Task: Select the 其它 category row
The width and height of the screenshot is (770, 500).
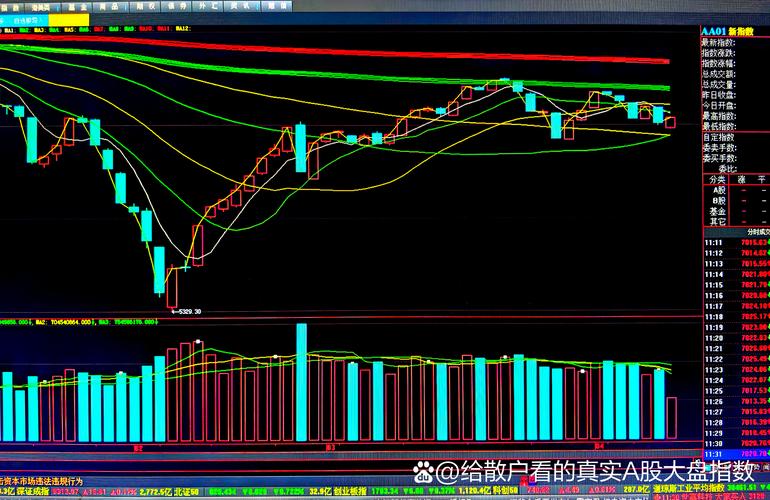Action: point(716,221)
